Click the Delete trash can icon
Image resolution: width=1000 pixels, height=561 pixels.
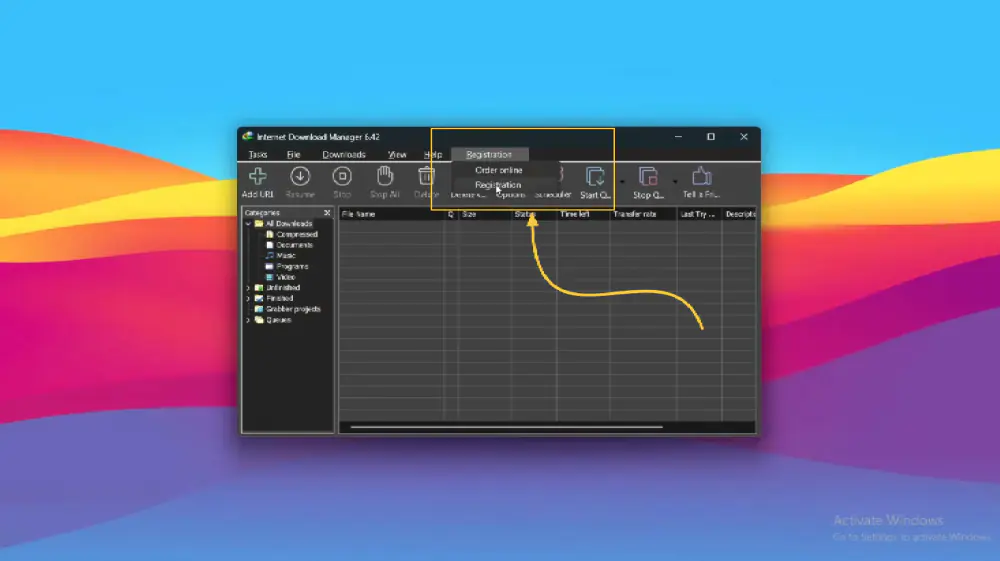click(427, 177)
